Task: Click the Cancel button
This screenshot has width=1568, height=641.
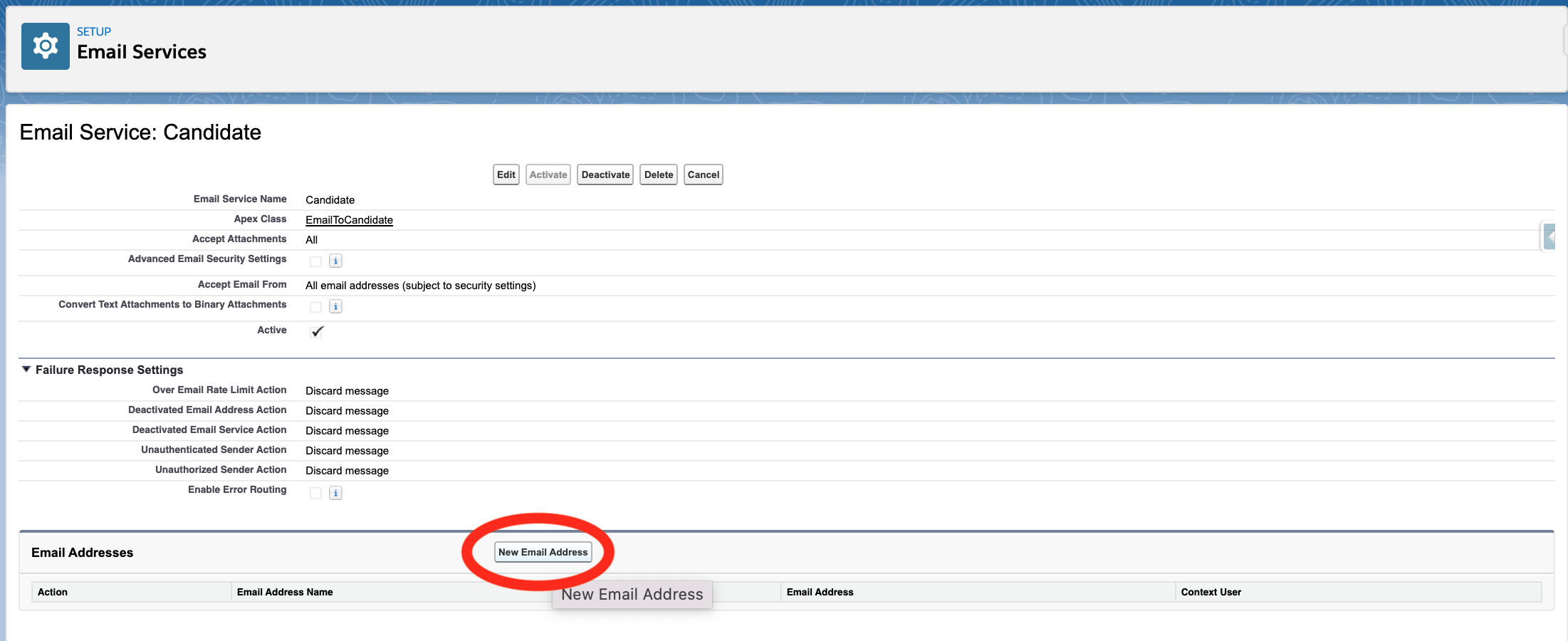Action: [703, 174]
